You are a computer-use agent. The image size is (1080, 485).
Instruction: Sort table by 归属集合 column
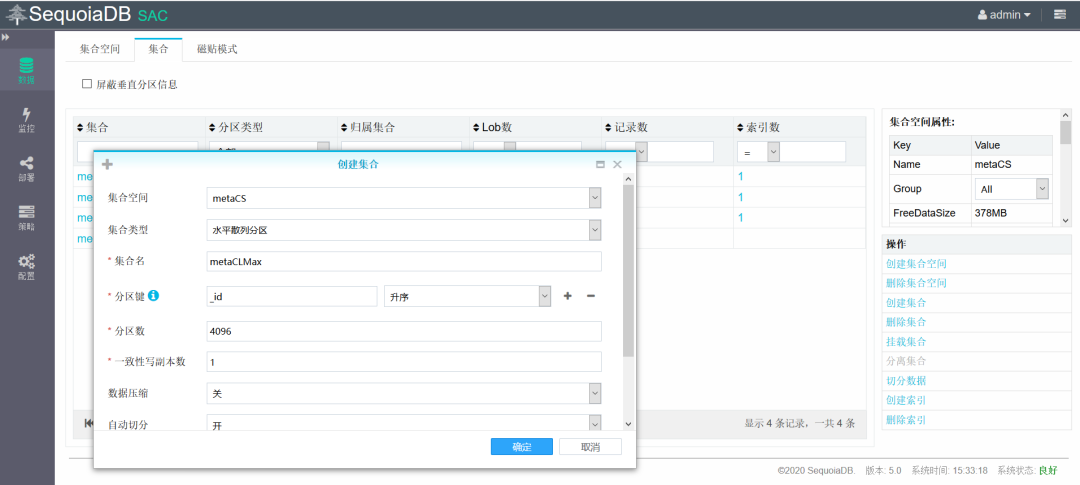click(x=368, y=127)
